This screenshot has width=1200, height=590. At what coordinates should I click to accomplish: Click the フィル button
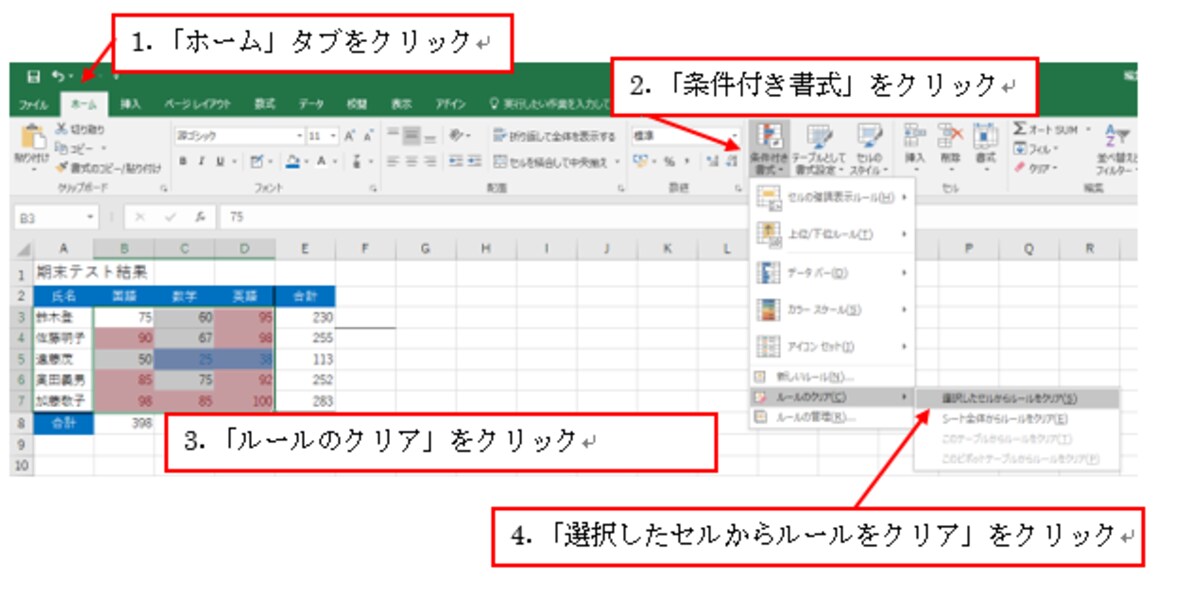point(1033,149)
